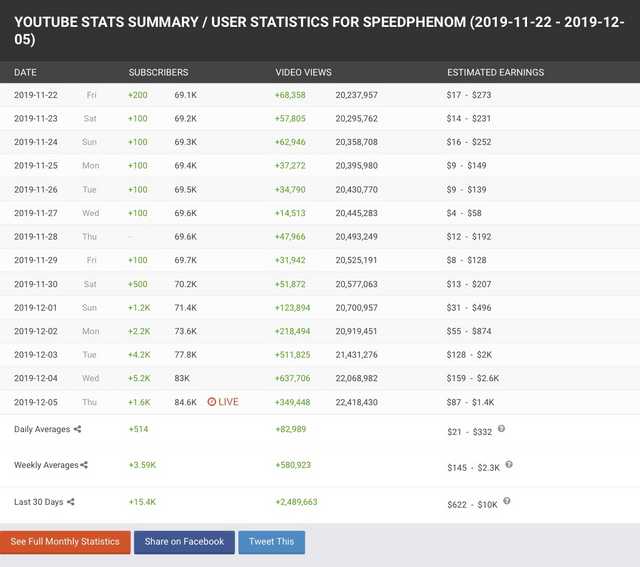Open help icon beside $145 - $2.3K earnings
The image size is (640, 567).
(509, 464)
